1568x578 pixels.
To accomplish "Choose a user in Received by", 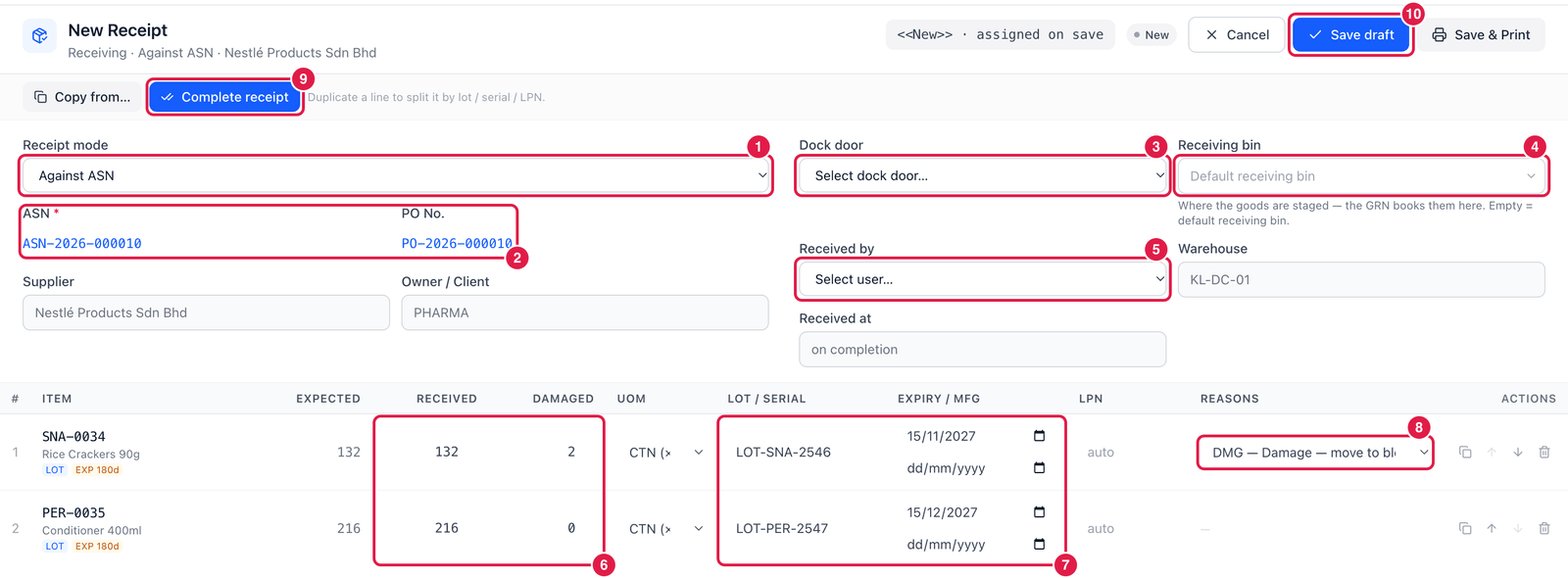I will [x=982, y=279].
